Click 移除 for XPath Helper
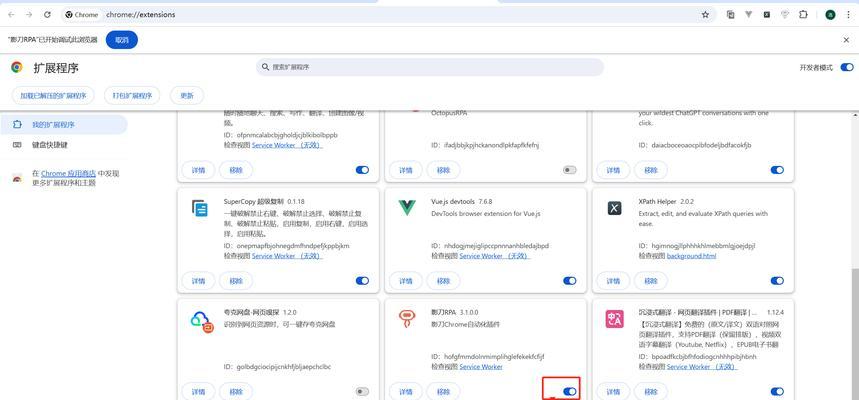The image size is (859, 400). point(651,281)
